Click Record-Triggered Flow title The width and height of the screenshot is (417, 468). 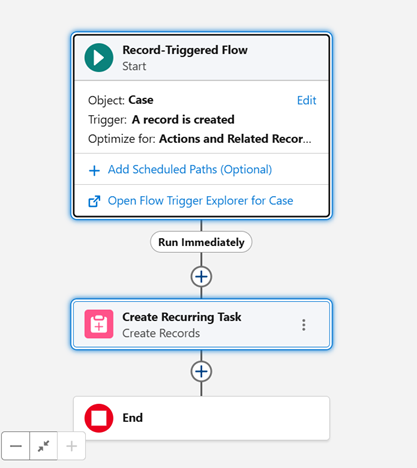185,50
